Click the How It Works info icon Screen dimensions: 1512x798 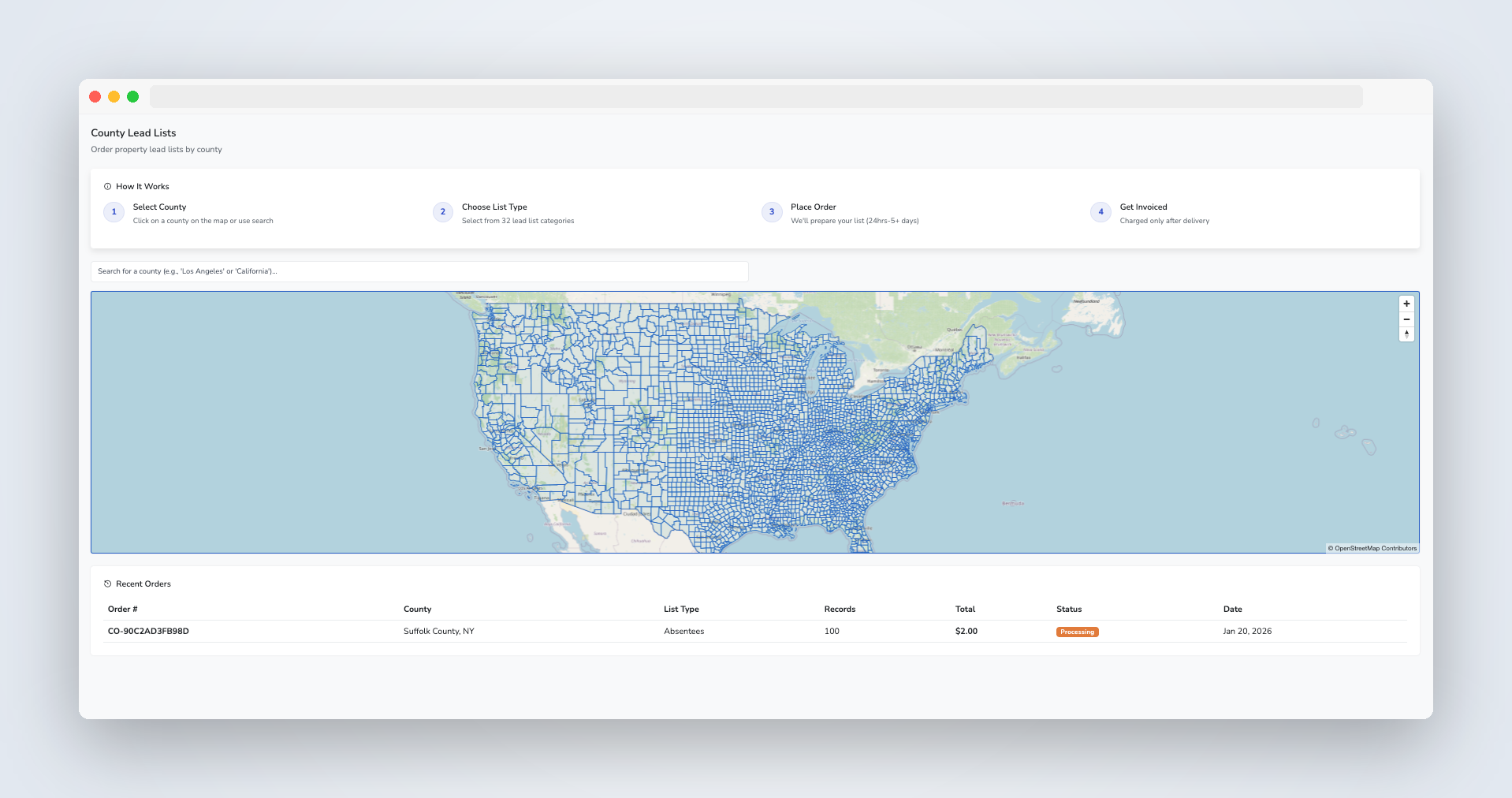click(x=107, y=186)
